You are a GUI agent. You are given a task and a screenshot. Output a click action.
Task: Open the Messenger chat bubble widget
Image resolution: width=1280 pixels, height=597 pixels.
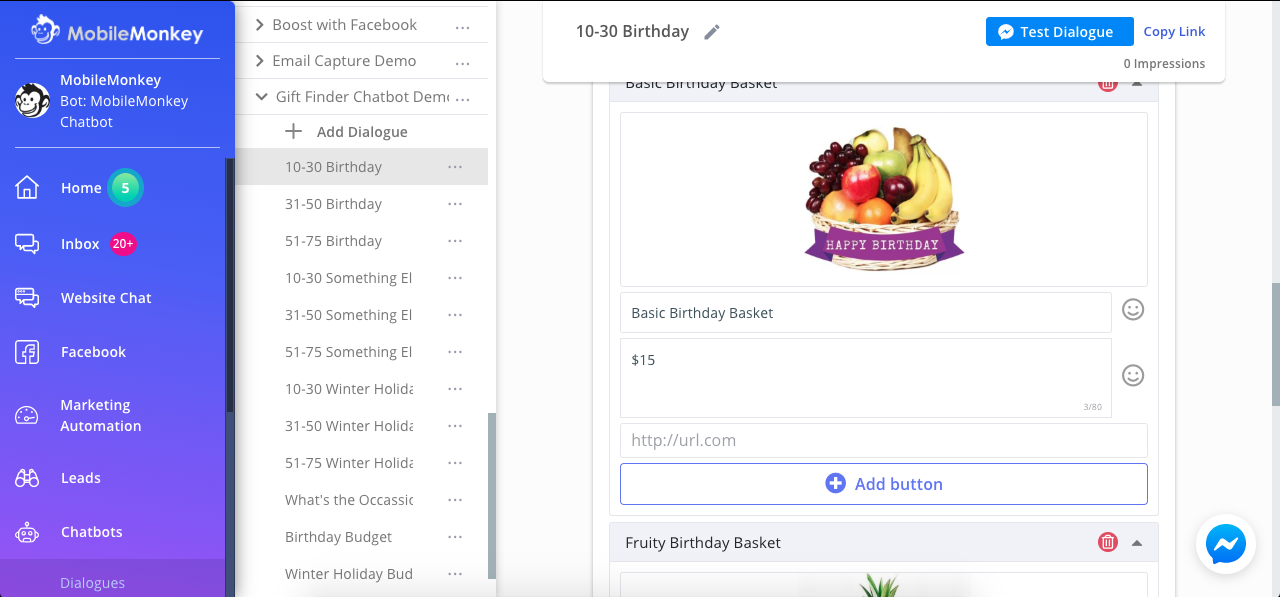click(1225, 544)
